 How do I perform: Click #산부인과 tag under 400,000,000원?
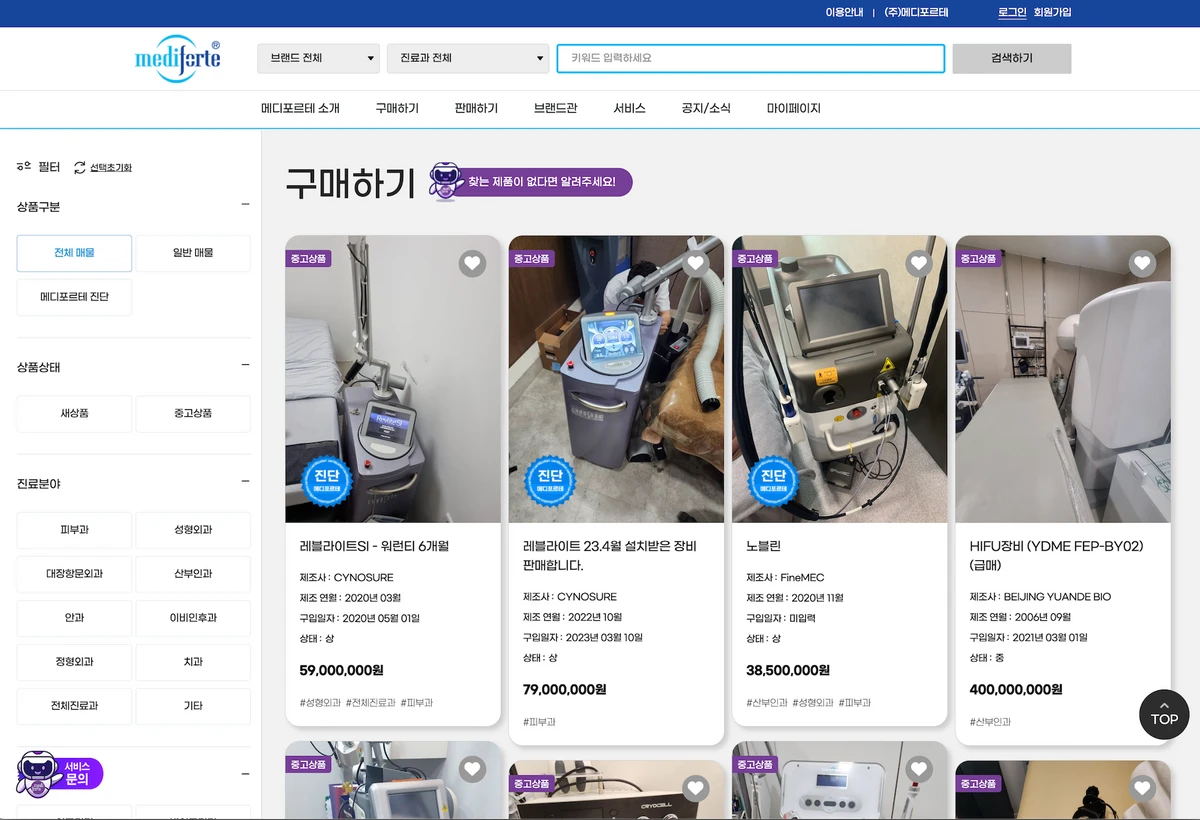pos(990,722)
